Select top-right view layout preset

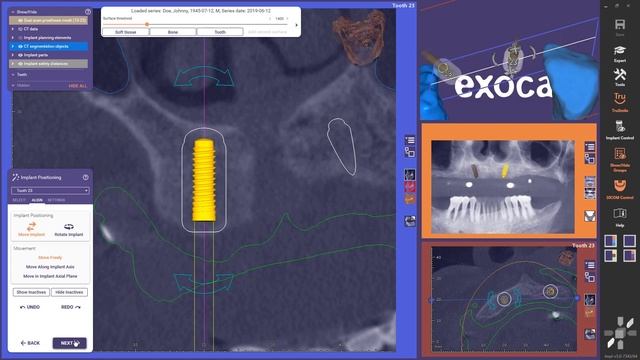[629, 241]
